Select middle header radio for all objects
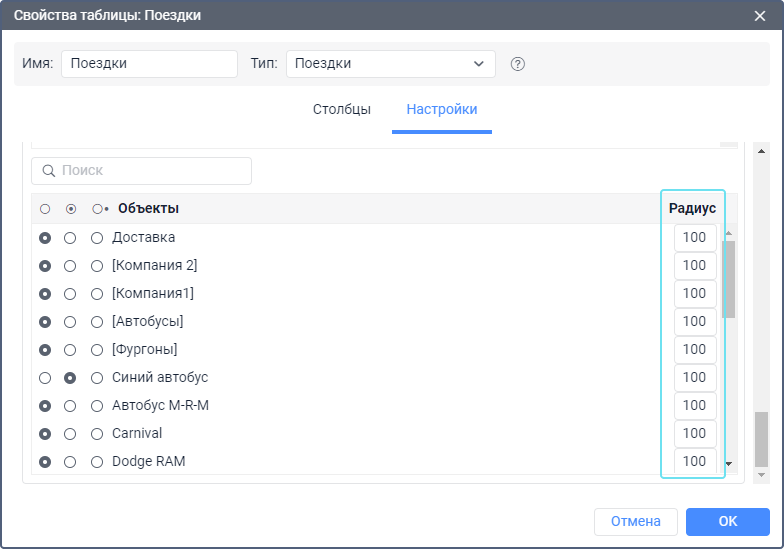Image resolution: width=784 pixels, height=549 pixels. [71, 209]
